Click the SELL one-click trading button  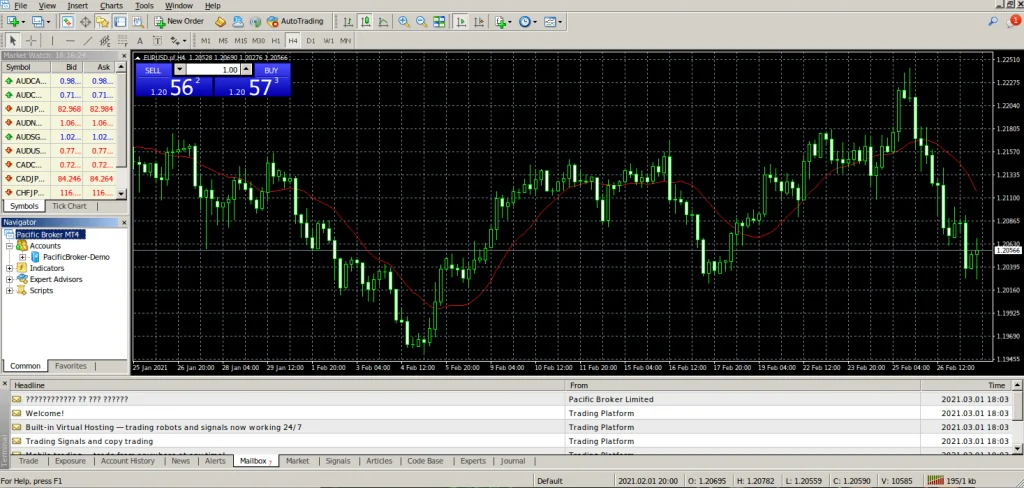(x=153, y=70)
